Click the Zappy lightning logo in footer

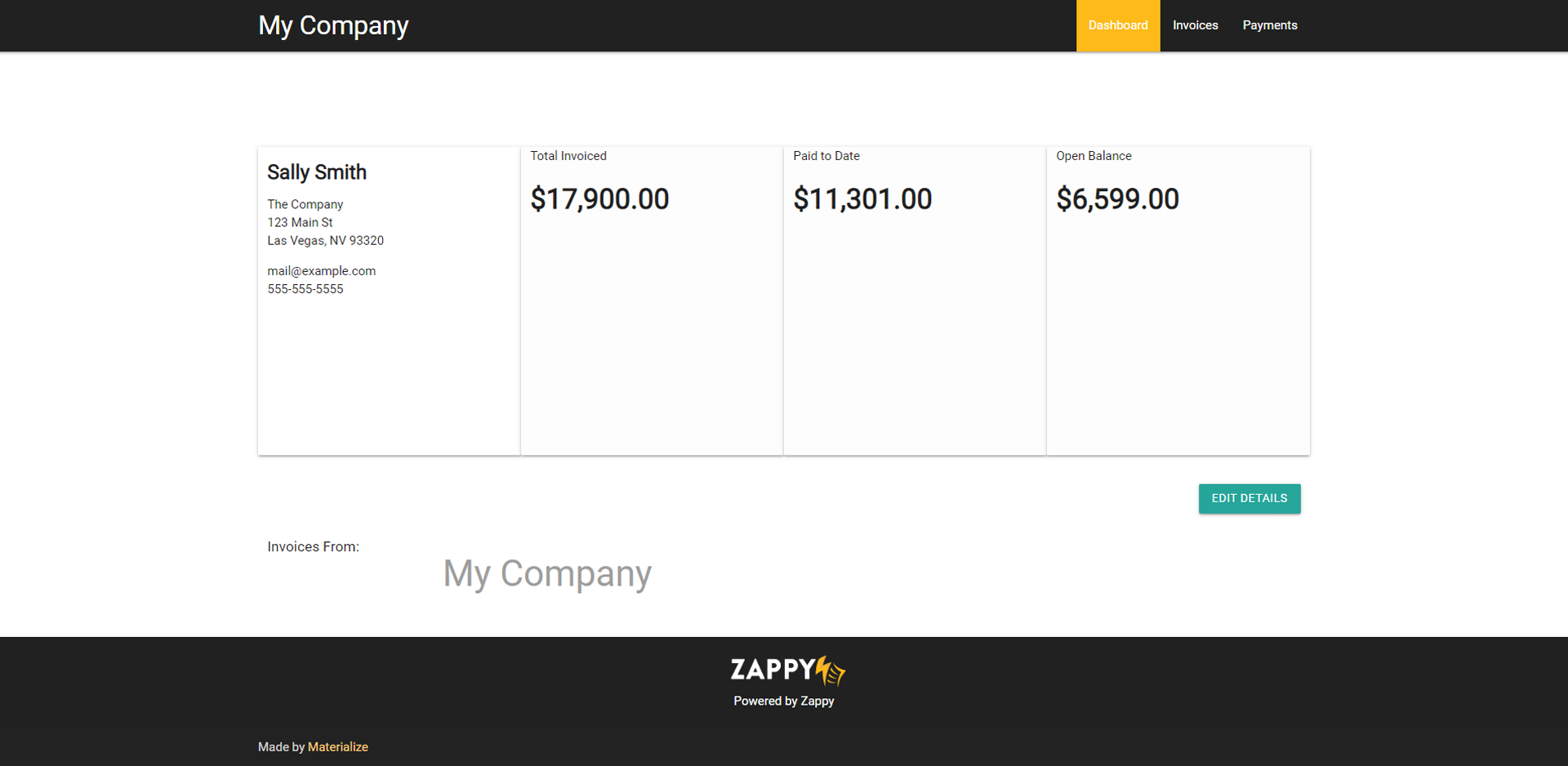pos(787,670)
